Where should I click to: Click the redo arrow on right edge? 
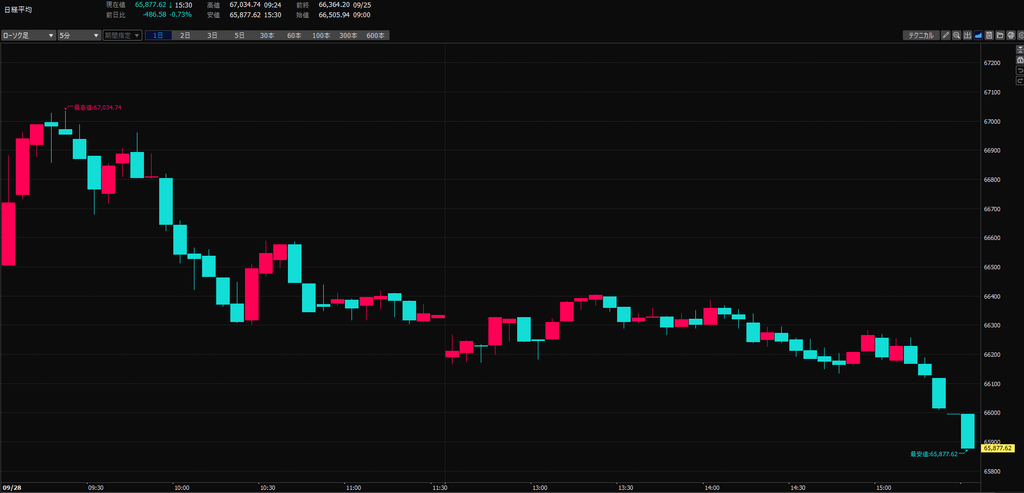(x=1020, y=81)
